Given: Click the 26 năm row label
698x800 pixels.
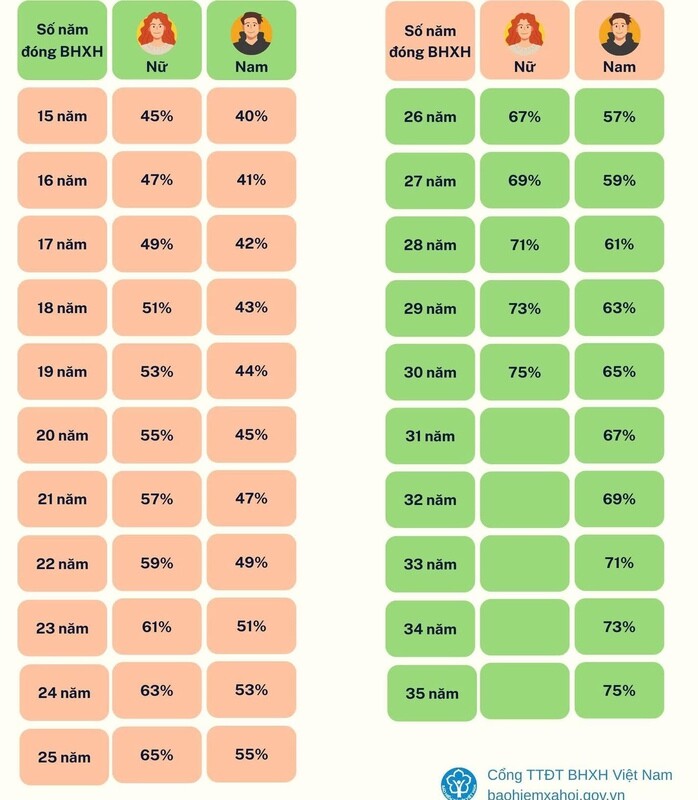Looking at the screenshot, I should pos(430,116).
